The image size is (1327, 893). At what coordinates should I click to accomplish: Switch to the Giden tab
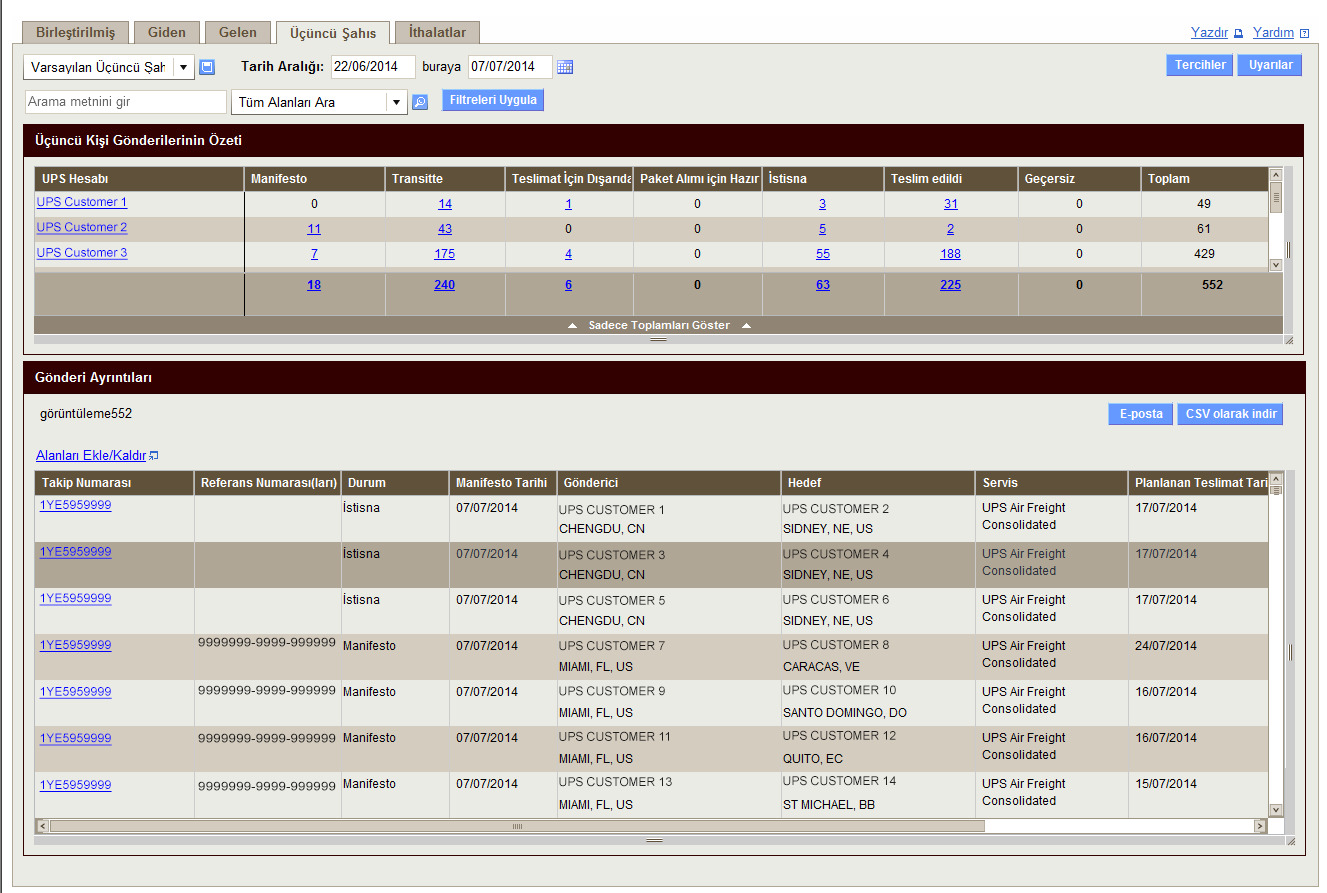coord(167,32)
